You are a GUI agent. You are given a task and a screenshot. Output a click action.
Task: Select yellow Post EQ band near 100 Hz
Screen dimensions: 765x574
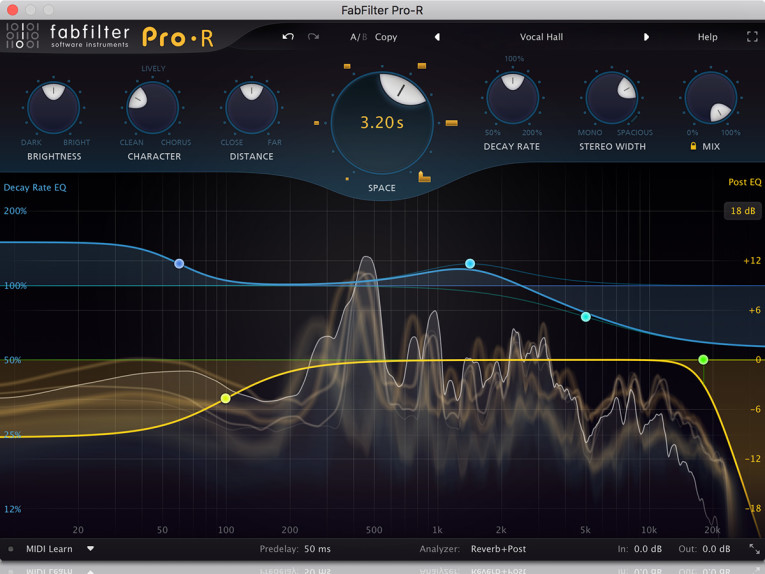(x=225, y=398)
